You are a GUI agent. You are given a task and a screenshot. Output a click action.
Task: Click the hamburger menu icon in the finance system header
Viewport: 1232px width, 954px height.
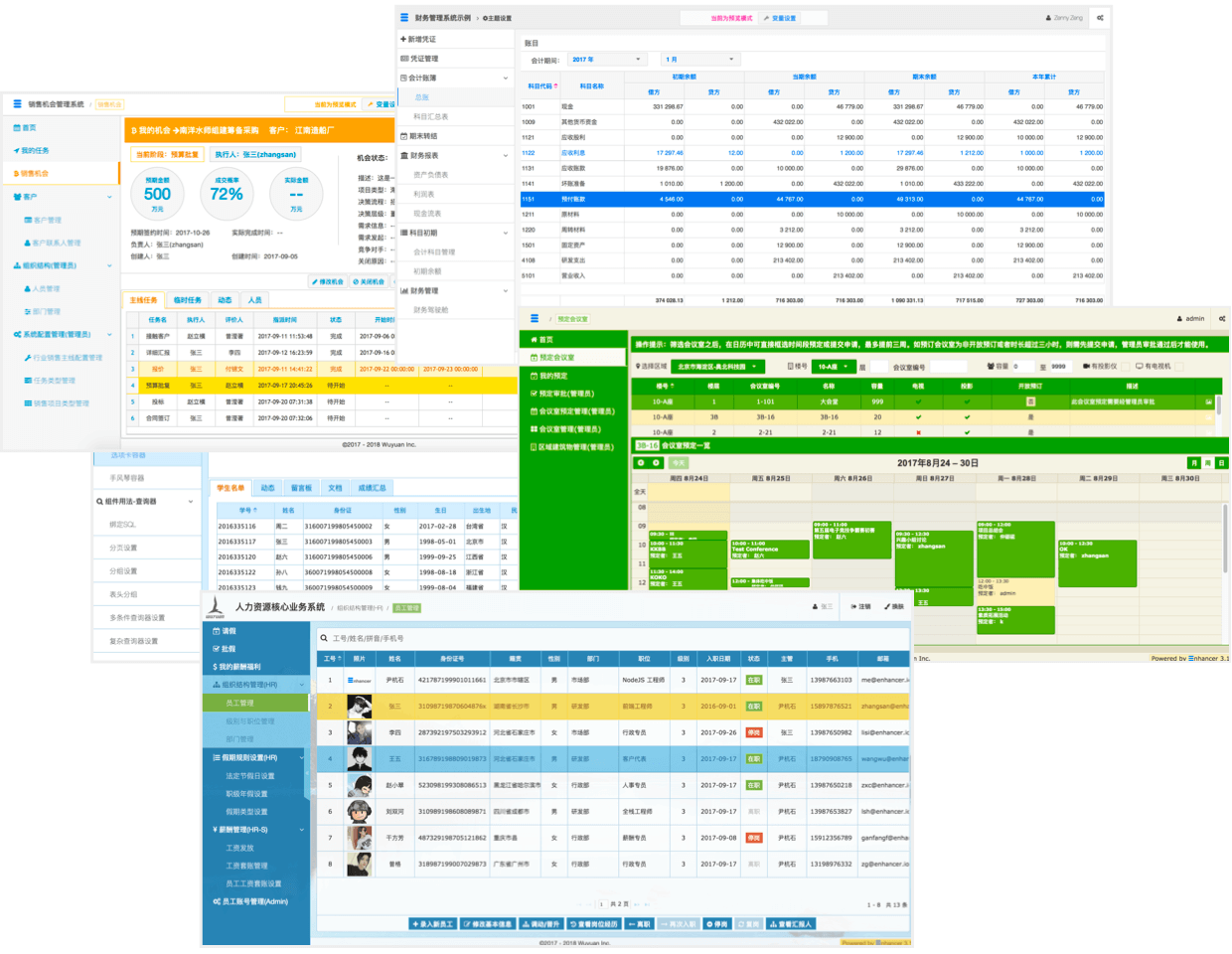click(404, 18)
